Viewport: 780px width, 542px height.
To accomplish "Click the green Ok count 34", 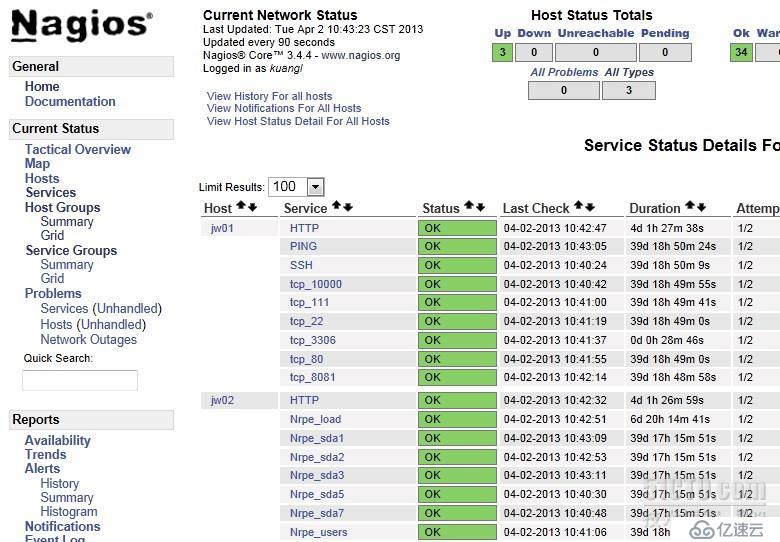I will coord(741,52).
